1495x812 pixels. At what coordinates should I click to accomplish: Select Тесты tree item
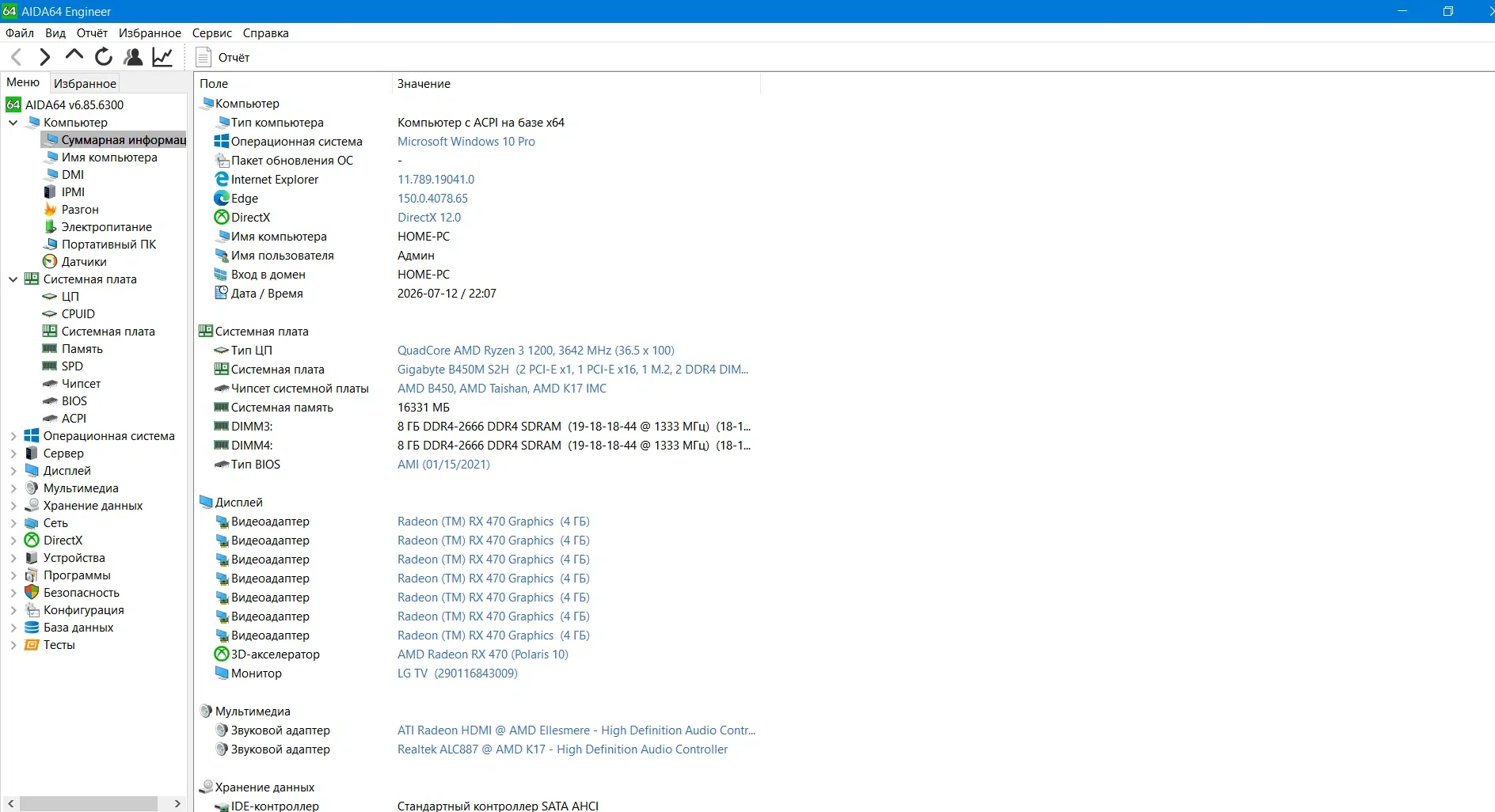coord(59,645)
